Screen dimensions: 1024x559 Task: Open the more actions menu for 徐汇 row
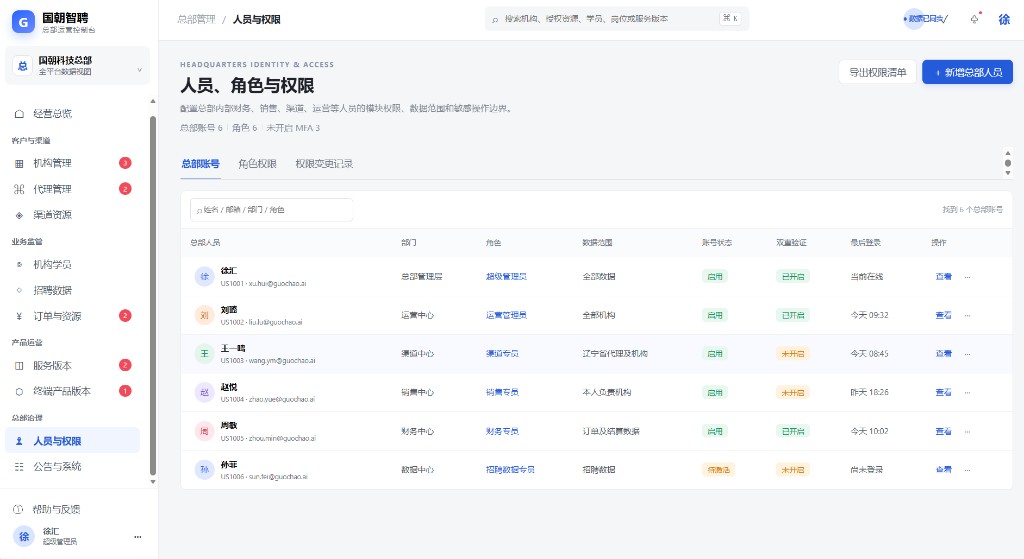tap(967, 277)
